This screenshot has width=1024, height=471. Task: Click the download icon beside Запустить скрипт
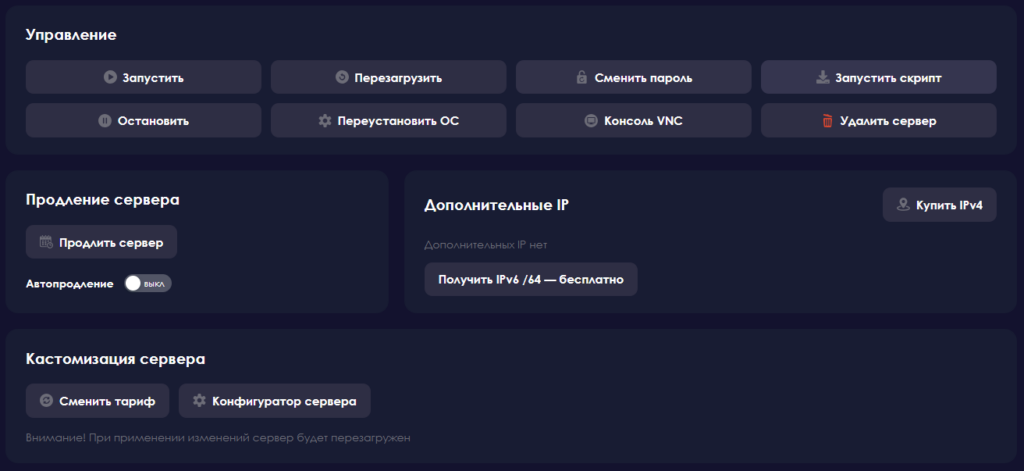click(823, 78)
